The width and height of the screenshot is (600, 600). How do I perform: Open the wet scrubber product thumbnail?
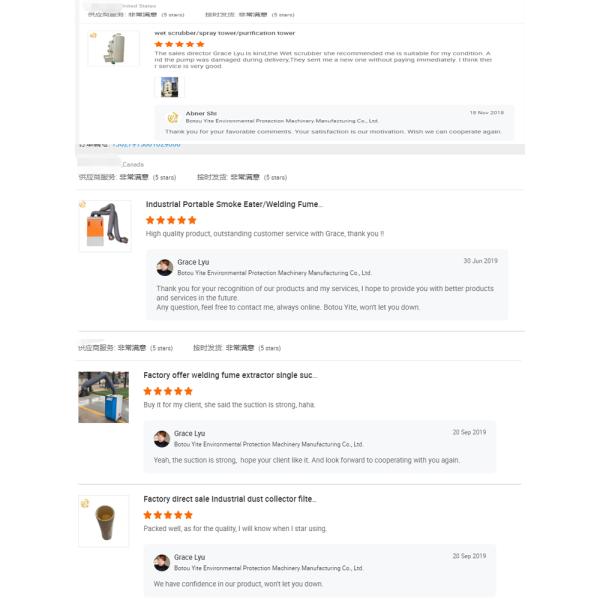pos(113,48)
